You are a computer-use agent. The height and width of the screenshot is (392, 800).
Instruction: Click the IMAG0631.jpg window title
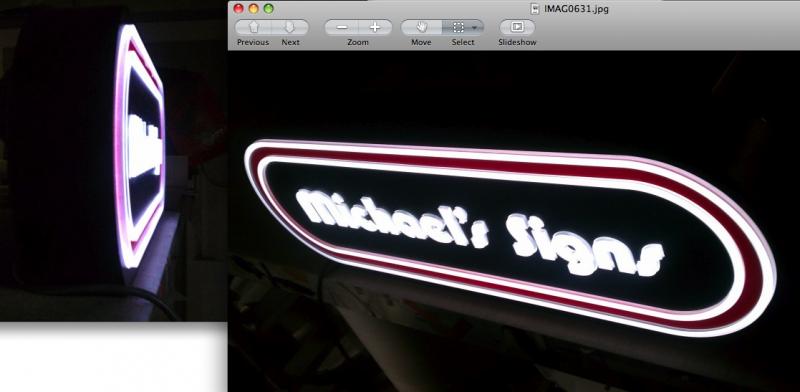click(576, 9)
